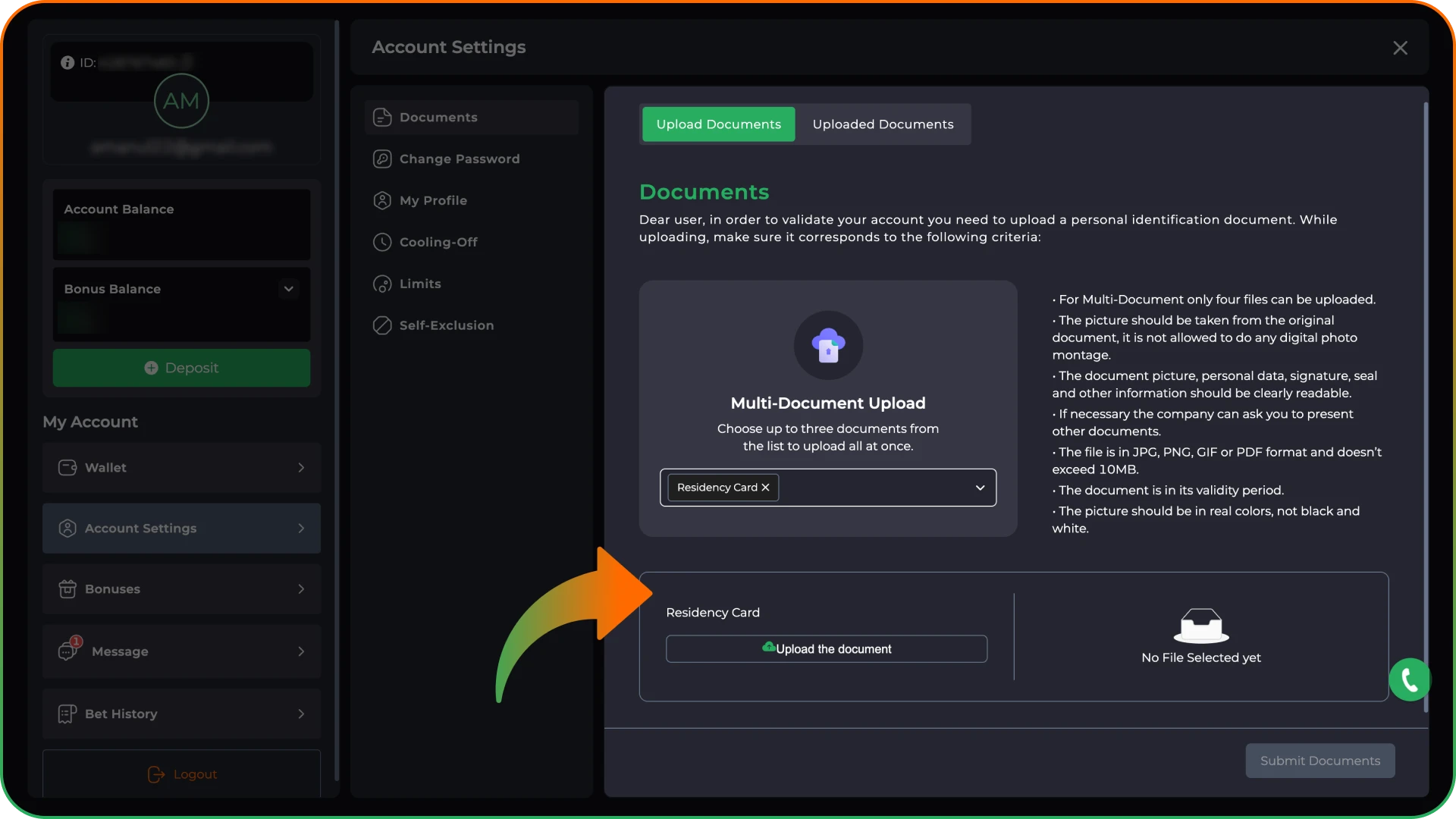Viewport: 1456px width, 819px height.
Task: Click the left sidebar vertical scrollbar
Action: click(x=337, y=402)
